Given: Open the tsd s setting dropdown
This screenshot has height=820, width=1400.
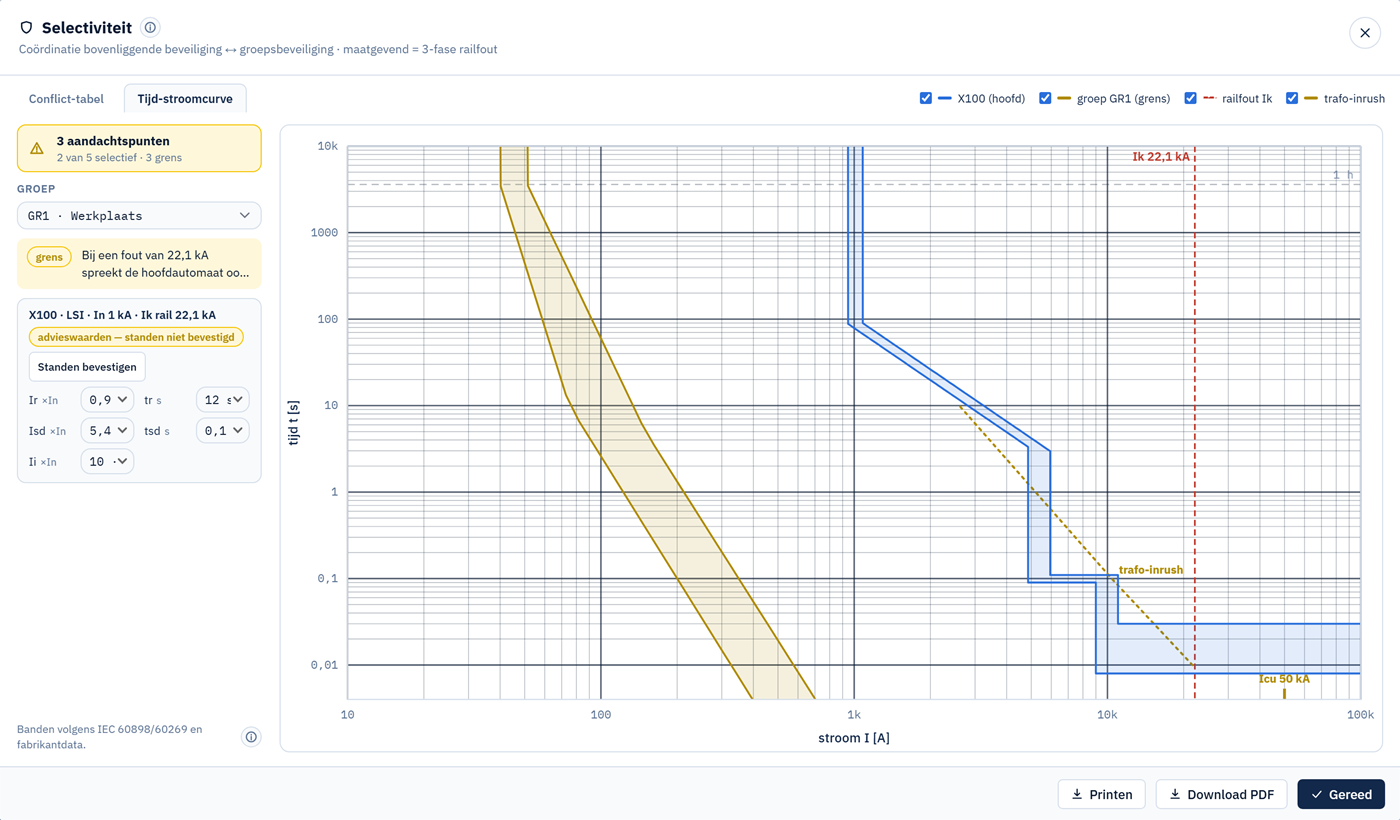Looking at the screenshot, I should (222, 431).
